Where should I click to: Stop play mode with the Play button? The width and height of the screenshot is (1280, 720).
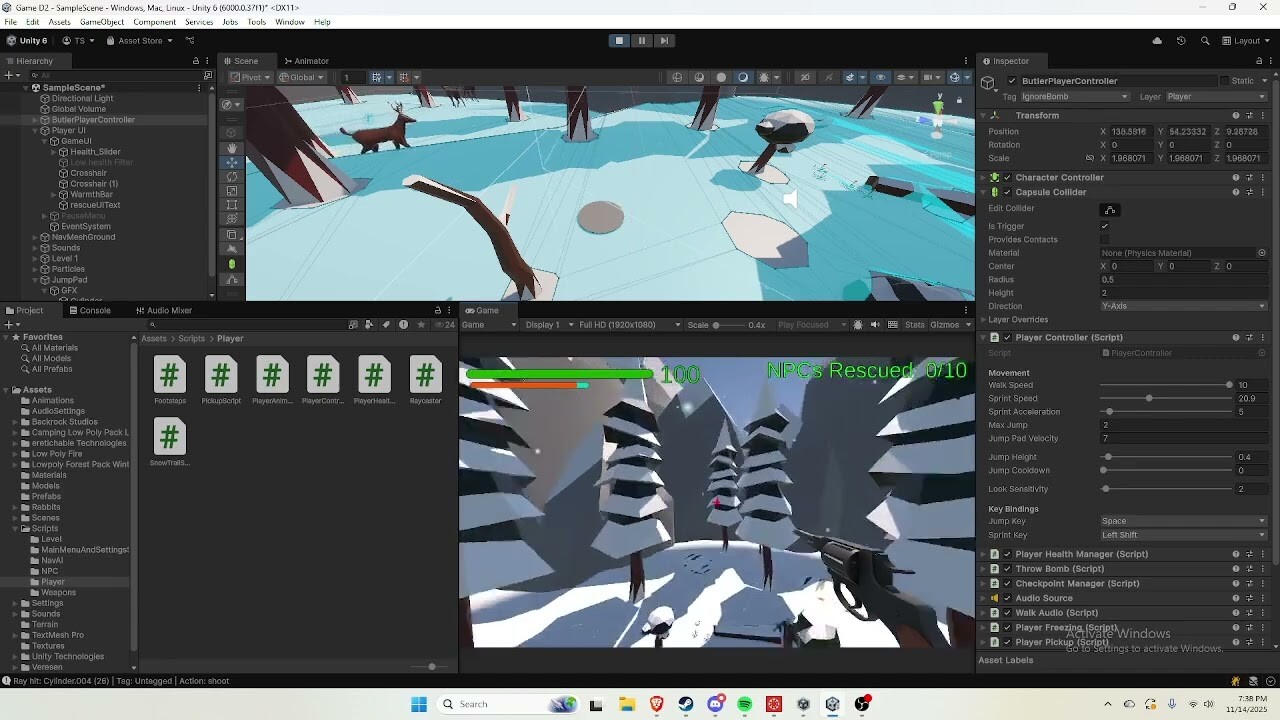tap(619, 41)
